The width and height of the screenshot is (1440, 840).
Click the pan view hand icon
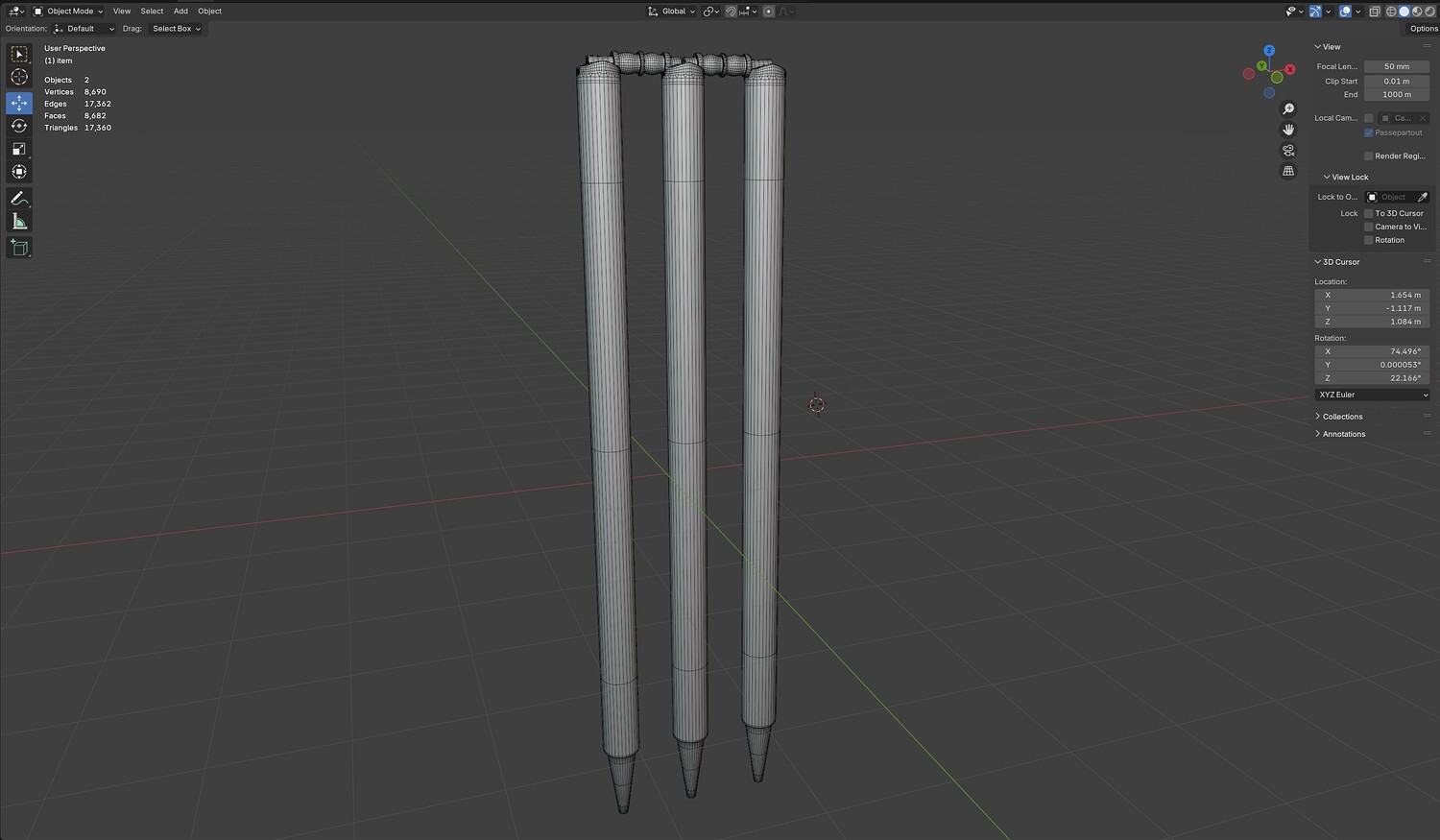(x=1288, y=130)
